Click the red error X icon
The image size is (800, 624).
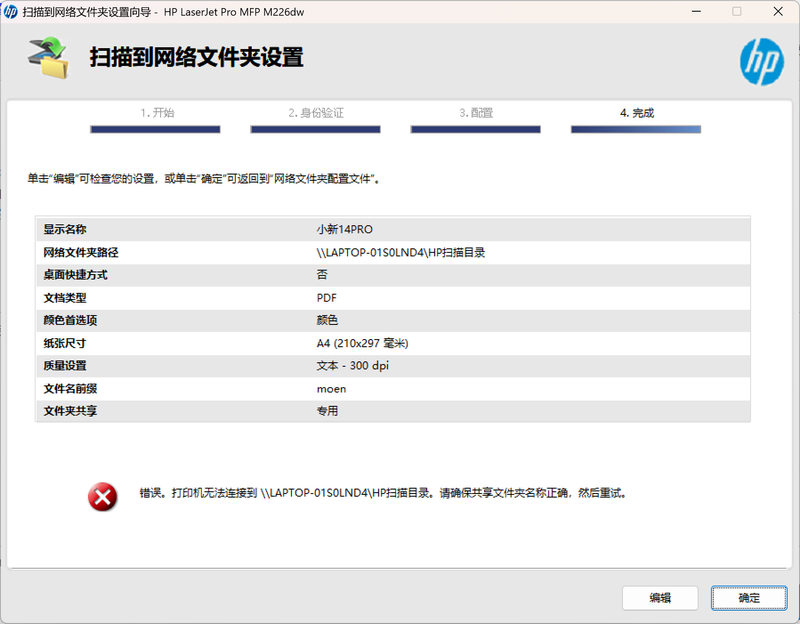click(103, 496)
